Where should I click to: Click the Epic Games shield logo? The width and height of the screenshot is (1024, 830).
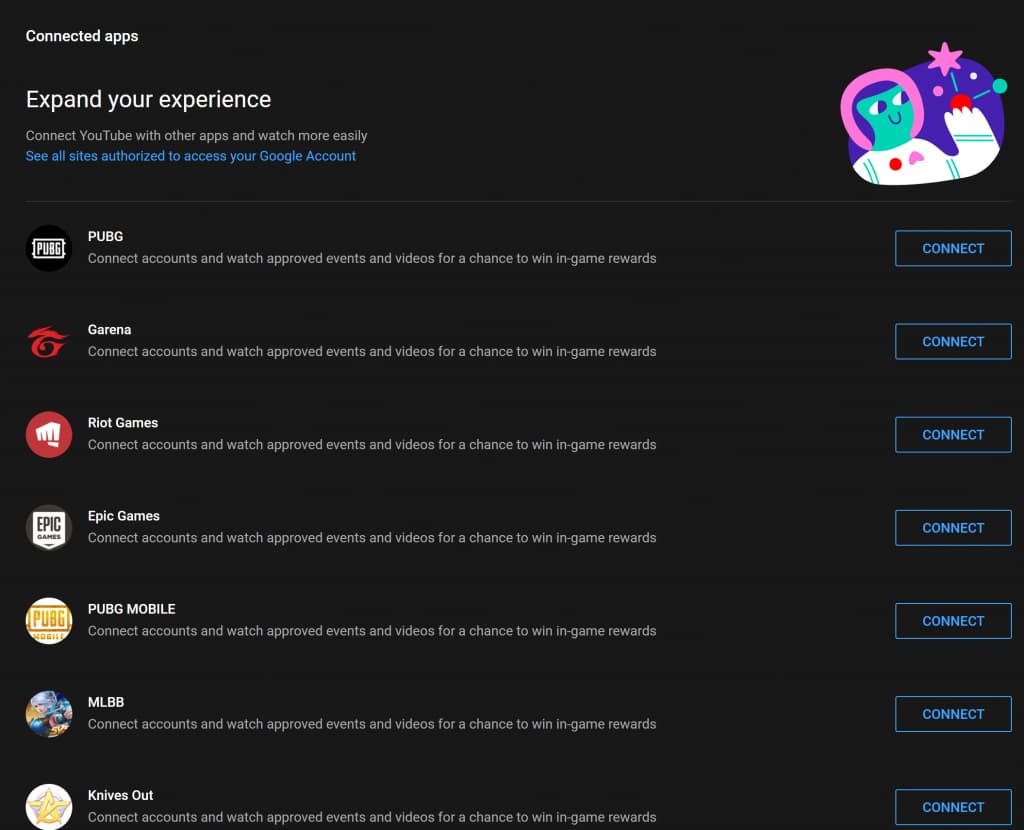[49, 528]
